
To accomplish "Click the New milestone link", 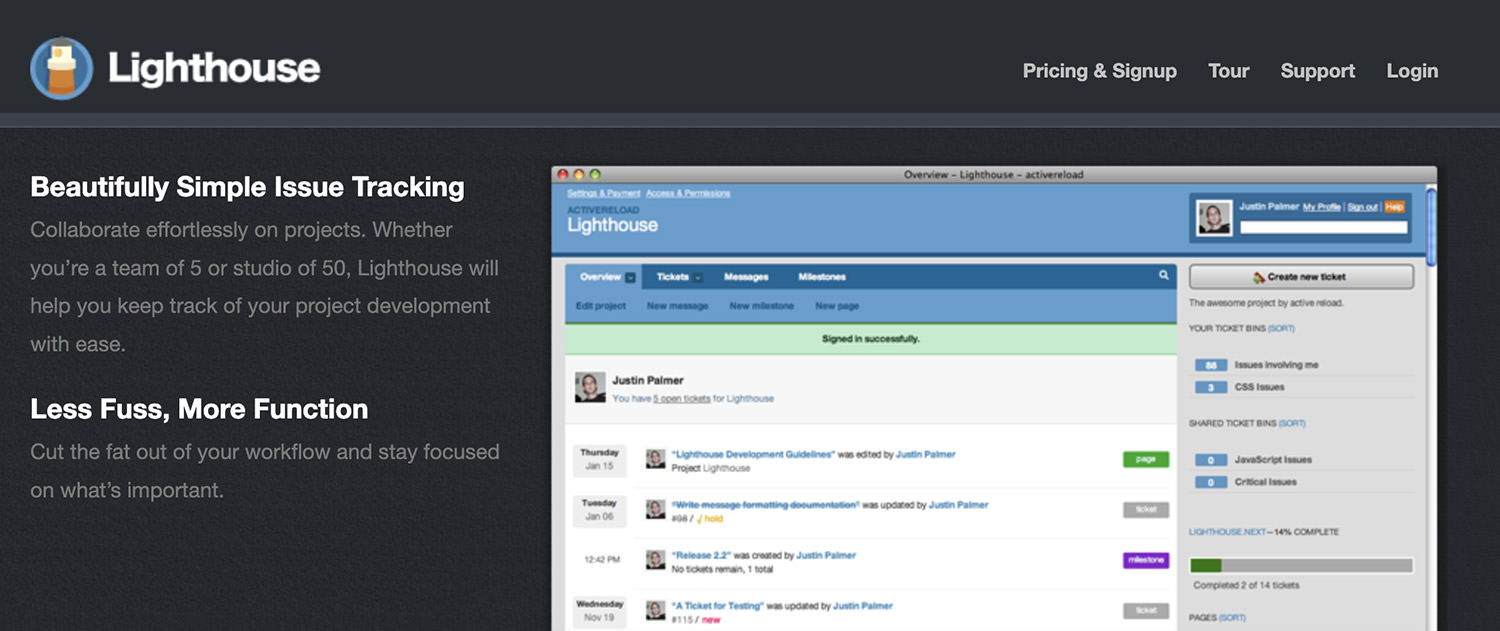I will 762,306.
